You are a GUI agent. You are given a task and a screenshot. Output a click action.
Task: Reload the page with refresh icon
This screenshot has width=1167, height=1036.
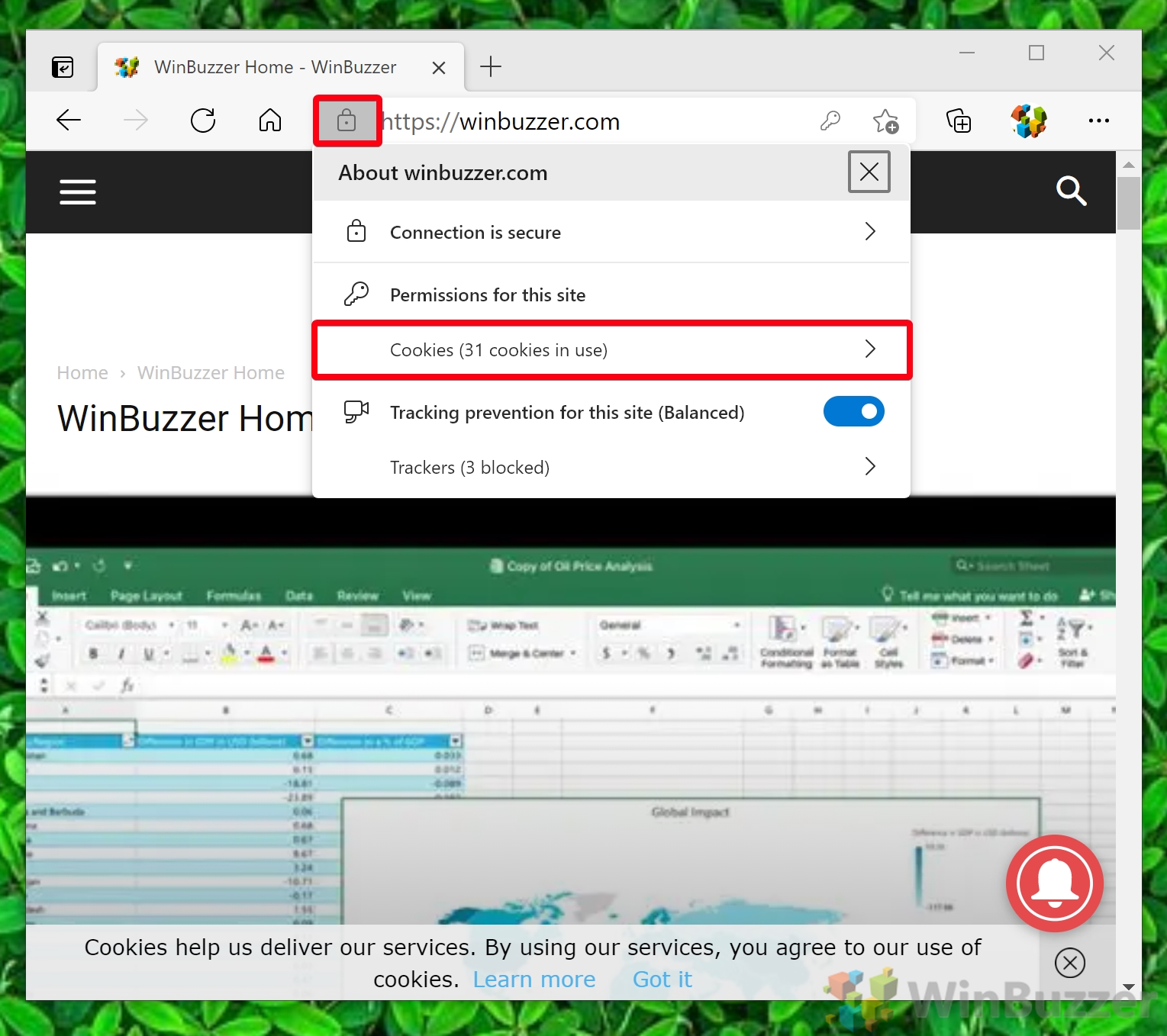[203, 121]
